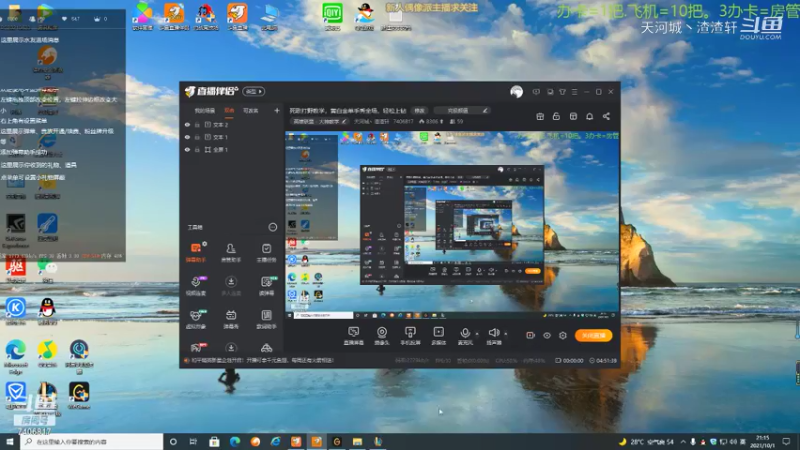Screen dimensions: 800x450
Task: Open the danmaku show TV-shaped tool
Action: 231,318
